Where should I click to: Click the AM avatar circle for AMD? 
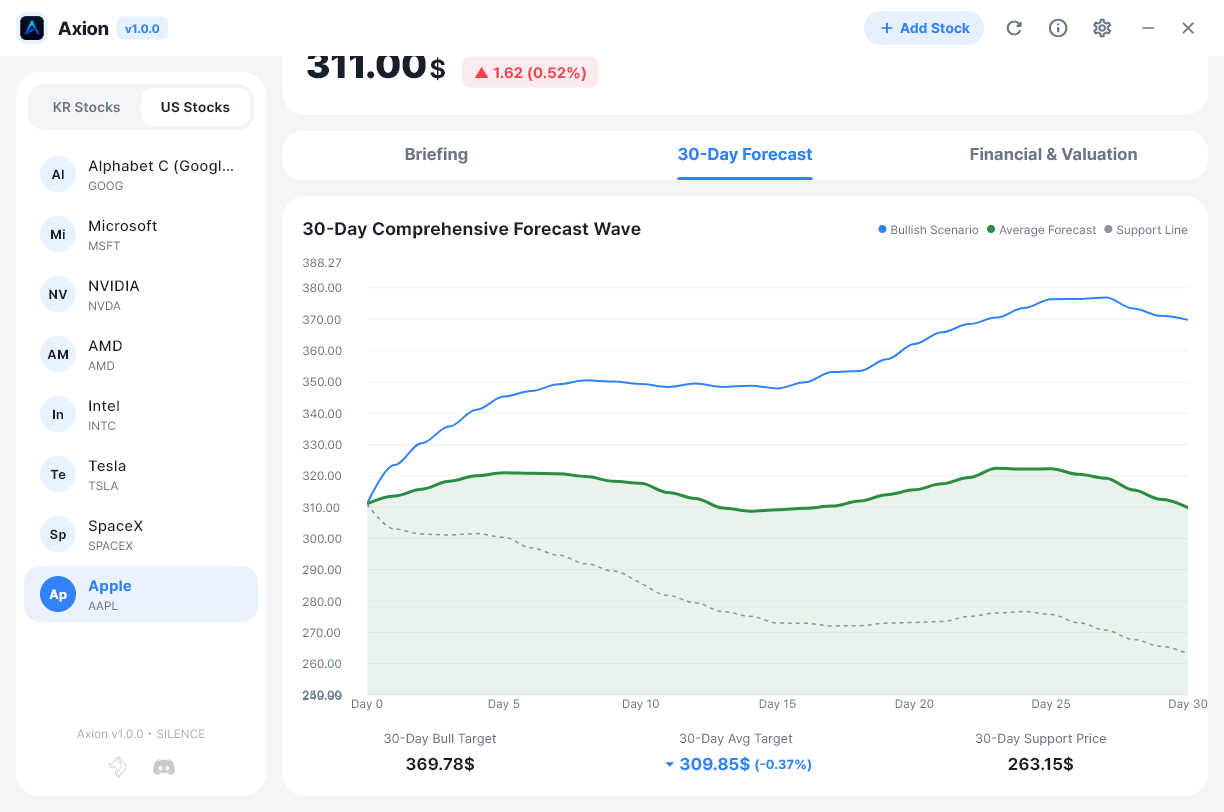(58, 355)
